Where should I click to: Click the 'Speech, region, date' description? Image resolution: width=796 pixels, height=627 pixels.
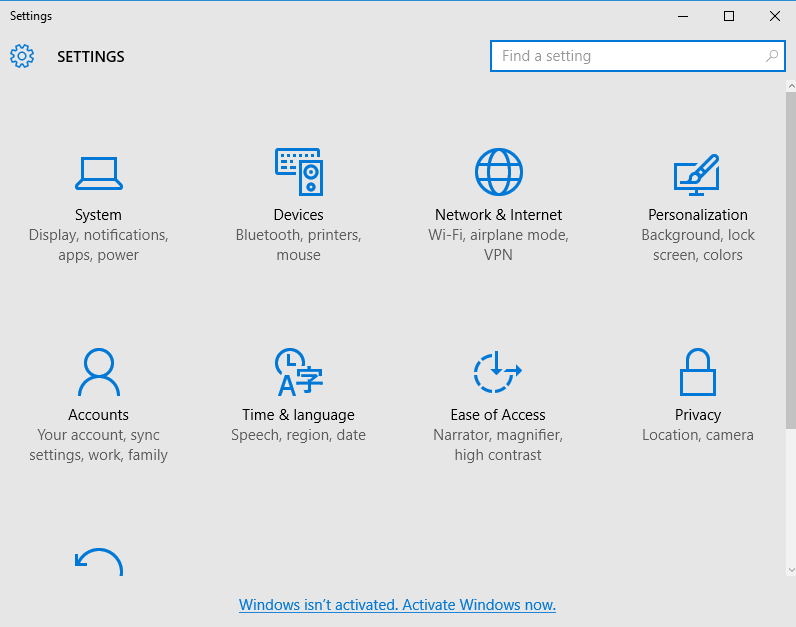298,435
